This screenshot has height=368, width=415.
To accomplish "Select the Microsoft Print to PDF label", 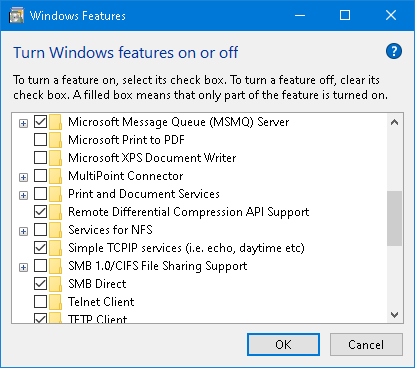I will tap(126, 140).
